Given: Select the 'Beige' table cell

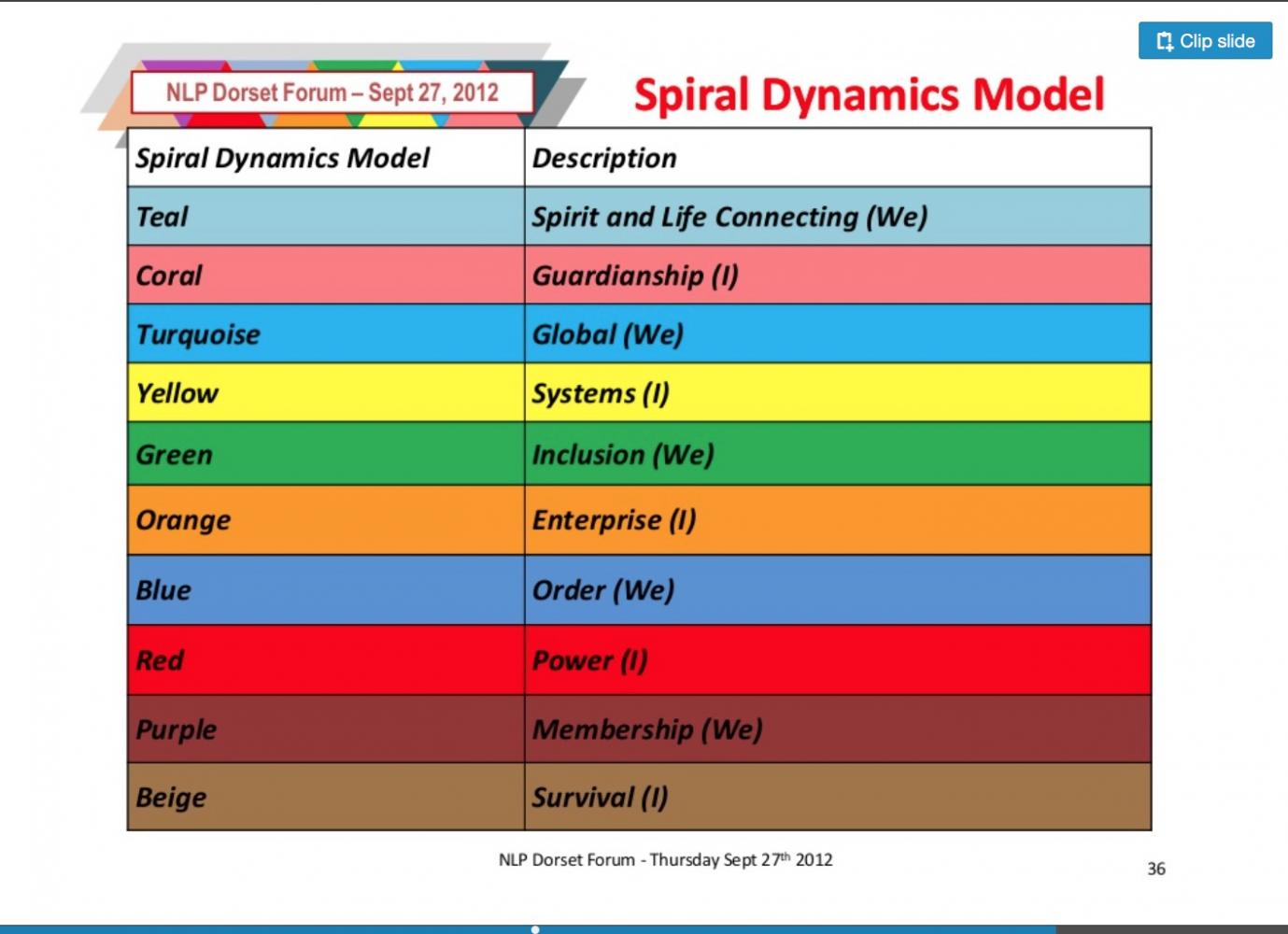Looking at the screenshot, I should 326,797.
